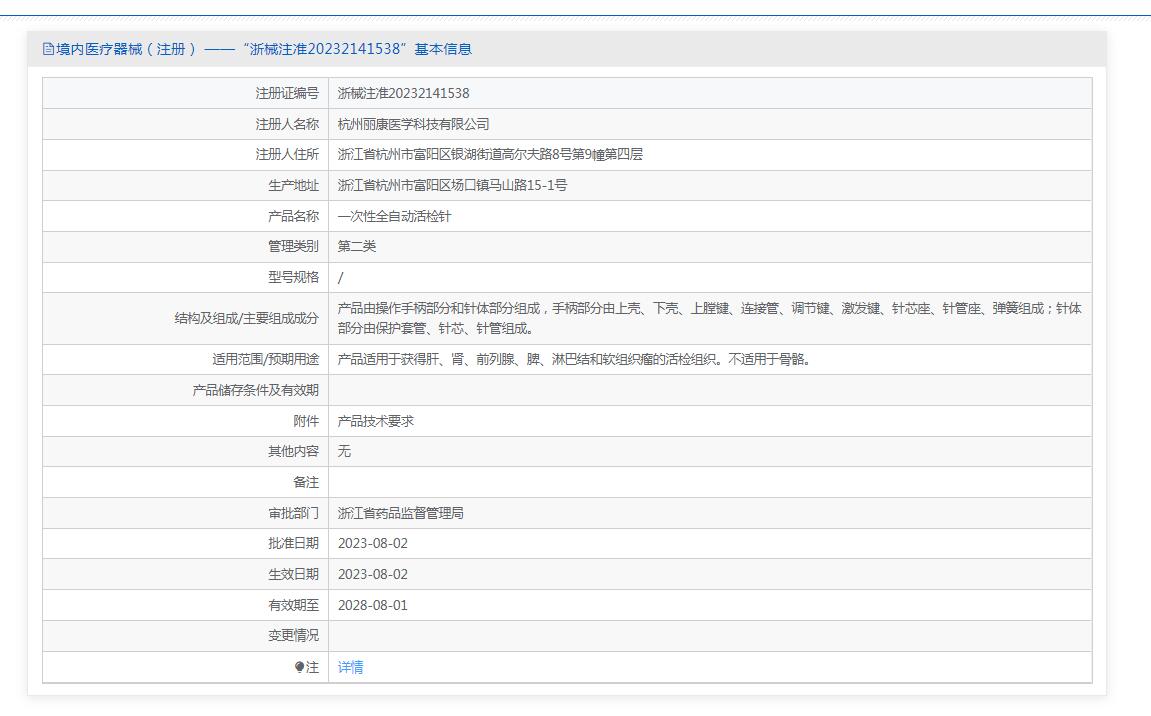Click the 变更情况 label
This screenshot has width=1151, height=716.
pos(294,635)
